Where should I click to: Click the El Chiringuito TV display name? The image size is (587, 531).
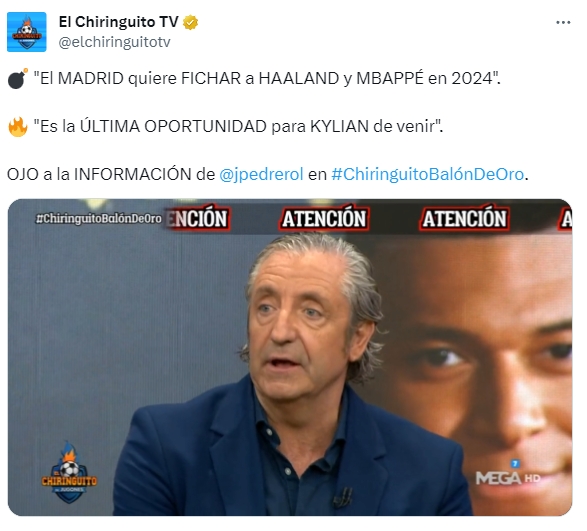pyautogui.click(x=119, y=22)
